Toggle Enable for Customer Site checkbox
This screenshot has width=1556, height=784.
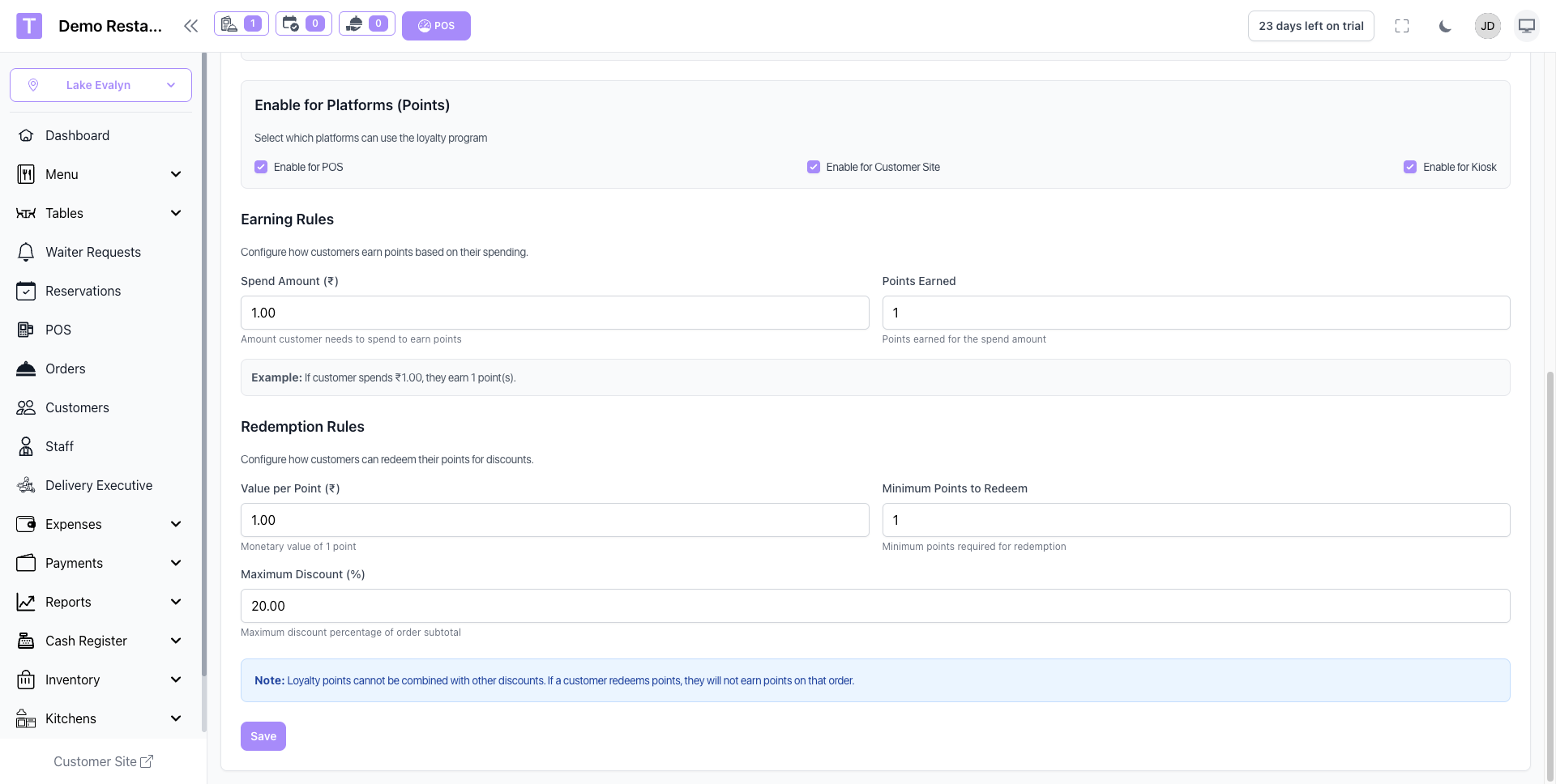coord(814,167)
